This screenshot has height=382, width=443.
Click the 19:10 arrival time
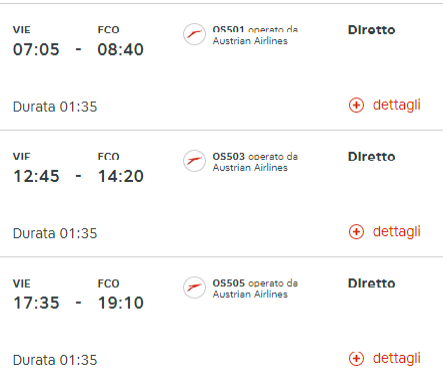coord(121,303)
